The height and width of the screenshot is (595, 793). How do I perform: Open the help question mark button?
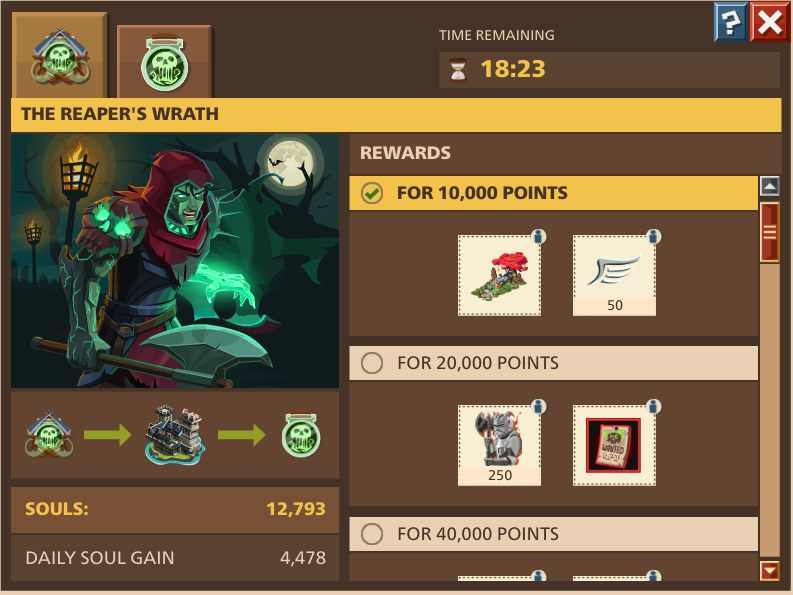point(730,22)
